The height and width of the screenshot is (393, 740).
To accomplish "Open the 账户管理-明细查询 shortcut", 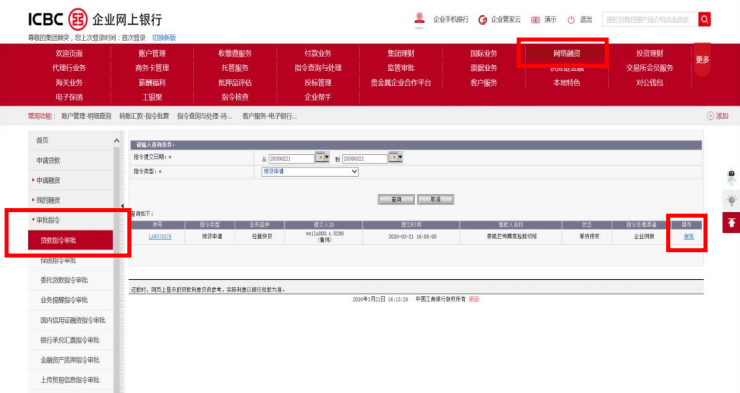I will pos(86,116).
